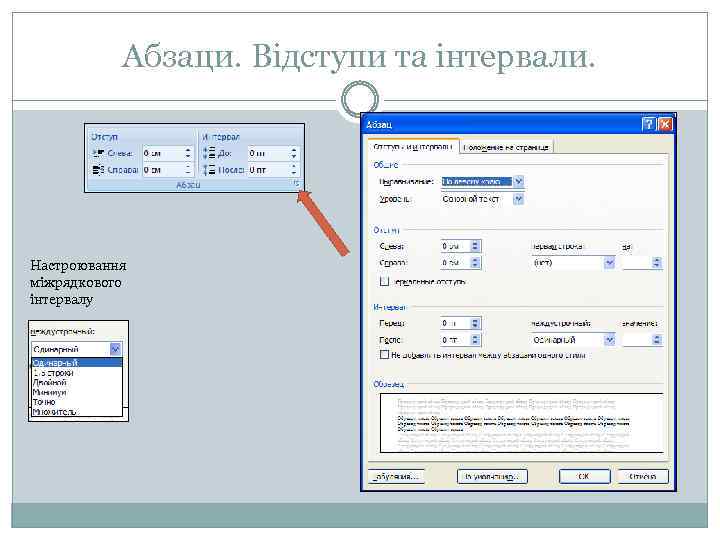Open the first line dropdown showing (нет)
The width and height of the screenshot is (720, 540).
click(x=609, y=263)
